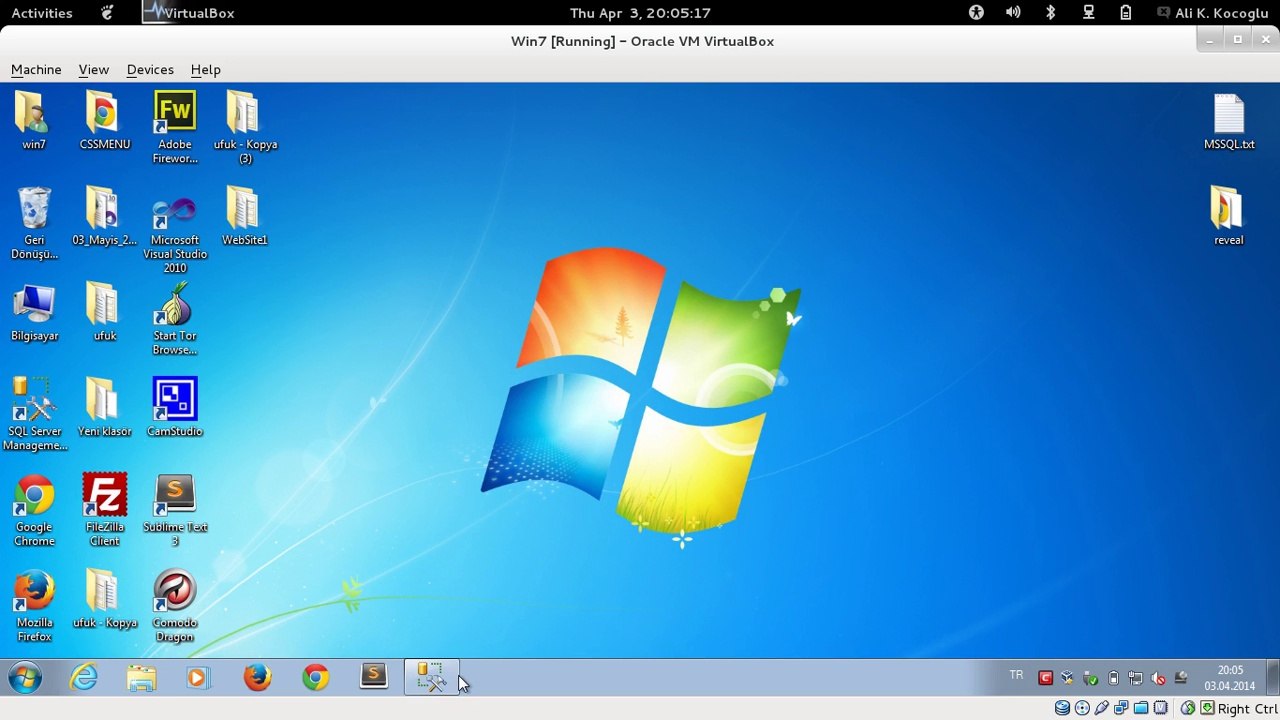Click the VirtualBox optical disk indicator

coord(1082,708)
